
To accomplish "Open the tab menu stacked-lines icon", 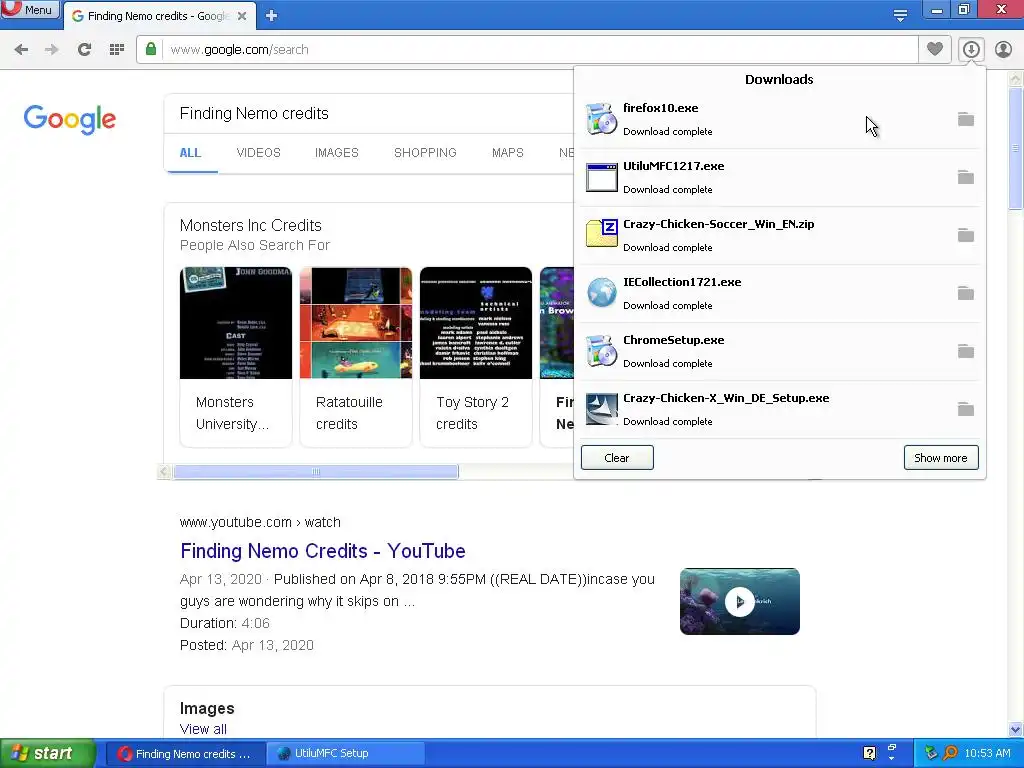I will (x=900, y=14).
